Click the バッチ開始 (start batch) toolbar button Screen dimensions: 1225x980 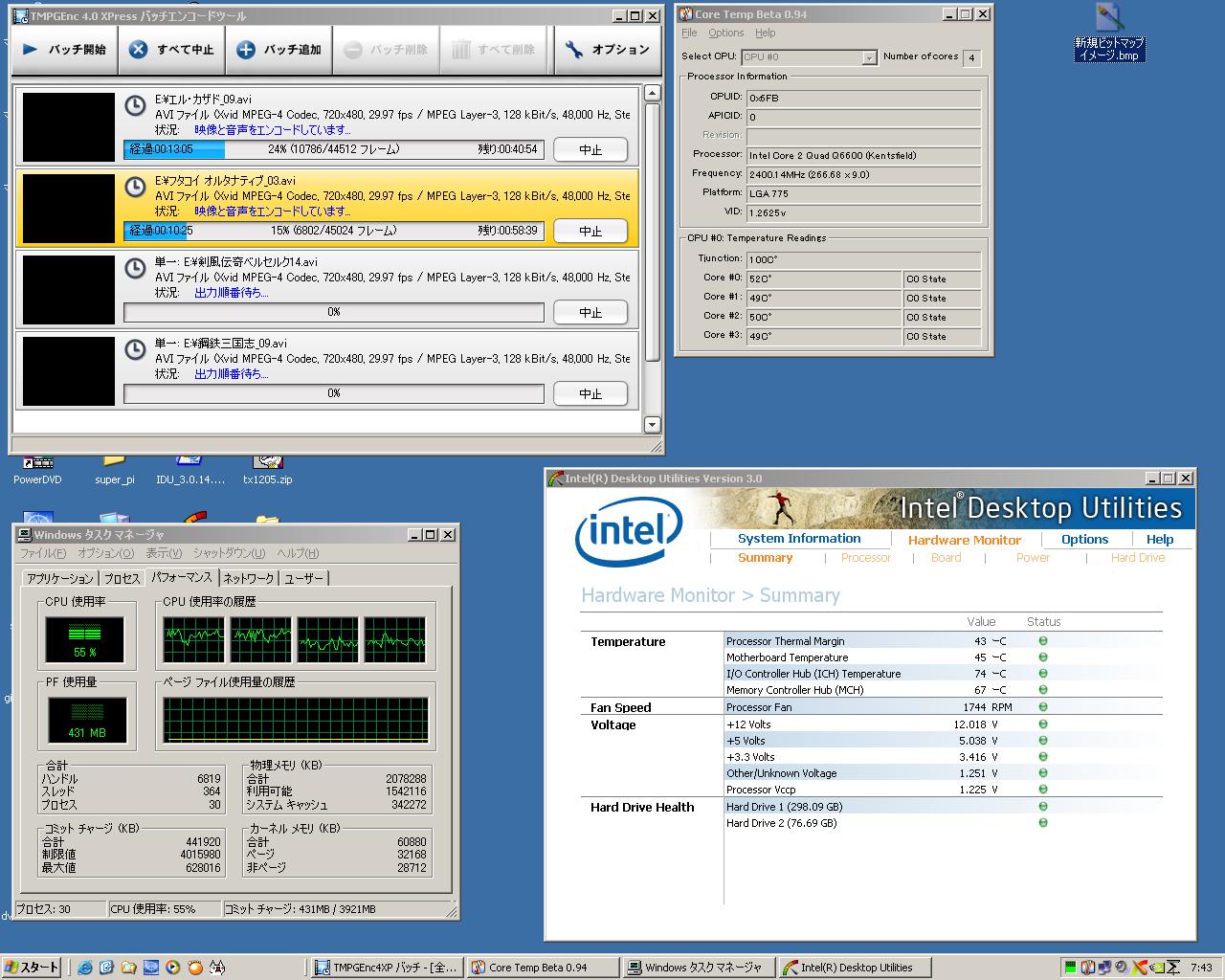(x=65, y=50)
